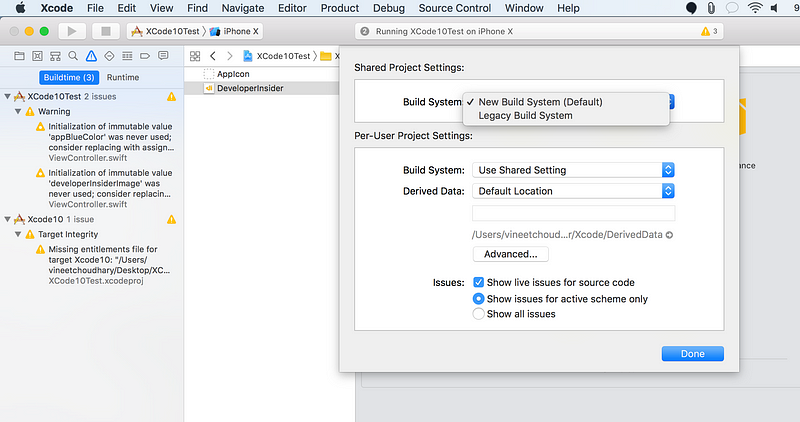Go back with the left chevron
The height and width of the screenshot is (422, 800).
[213, 56]
